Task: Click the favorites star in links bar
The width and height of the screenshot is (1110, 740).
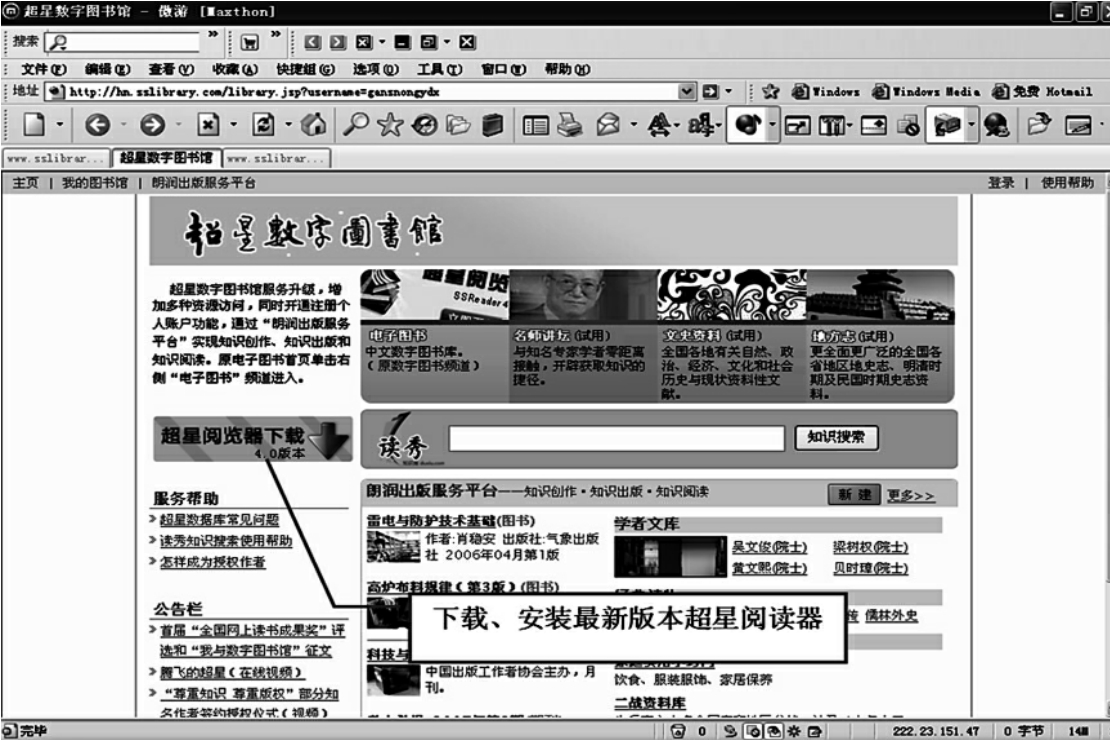Action: (x=771, y=91)
